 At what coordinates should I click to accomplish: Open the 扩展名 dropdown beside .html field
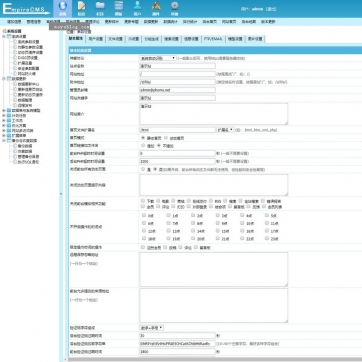coord(225,130)
